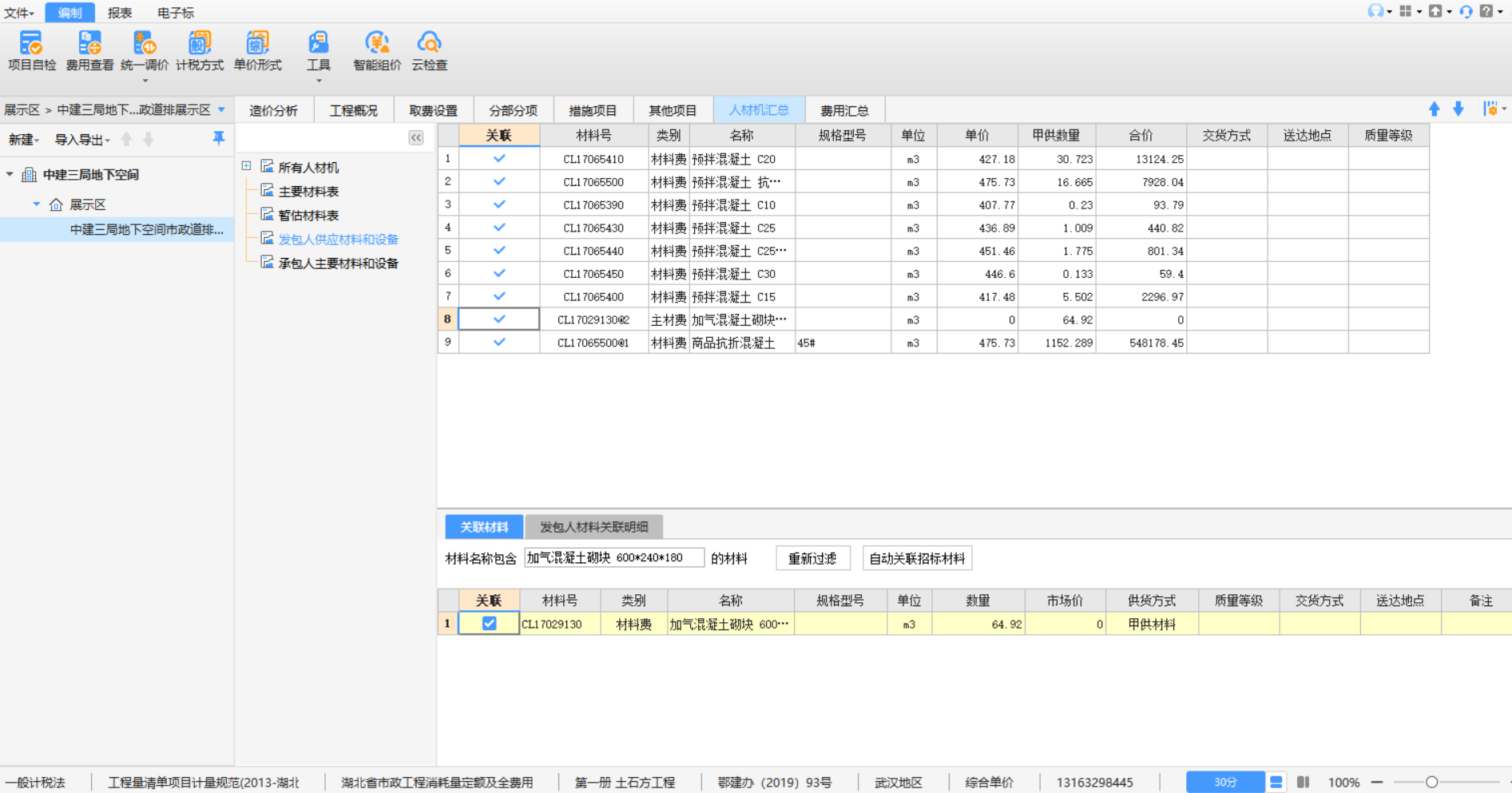Click the 重新过滤 button
Viewport: 1512px width, 793px height.
812,558
